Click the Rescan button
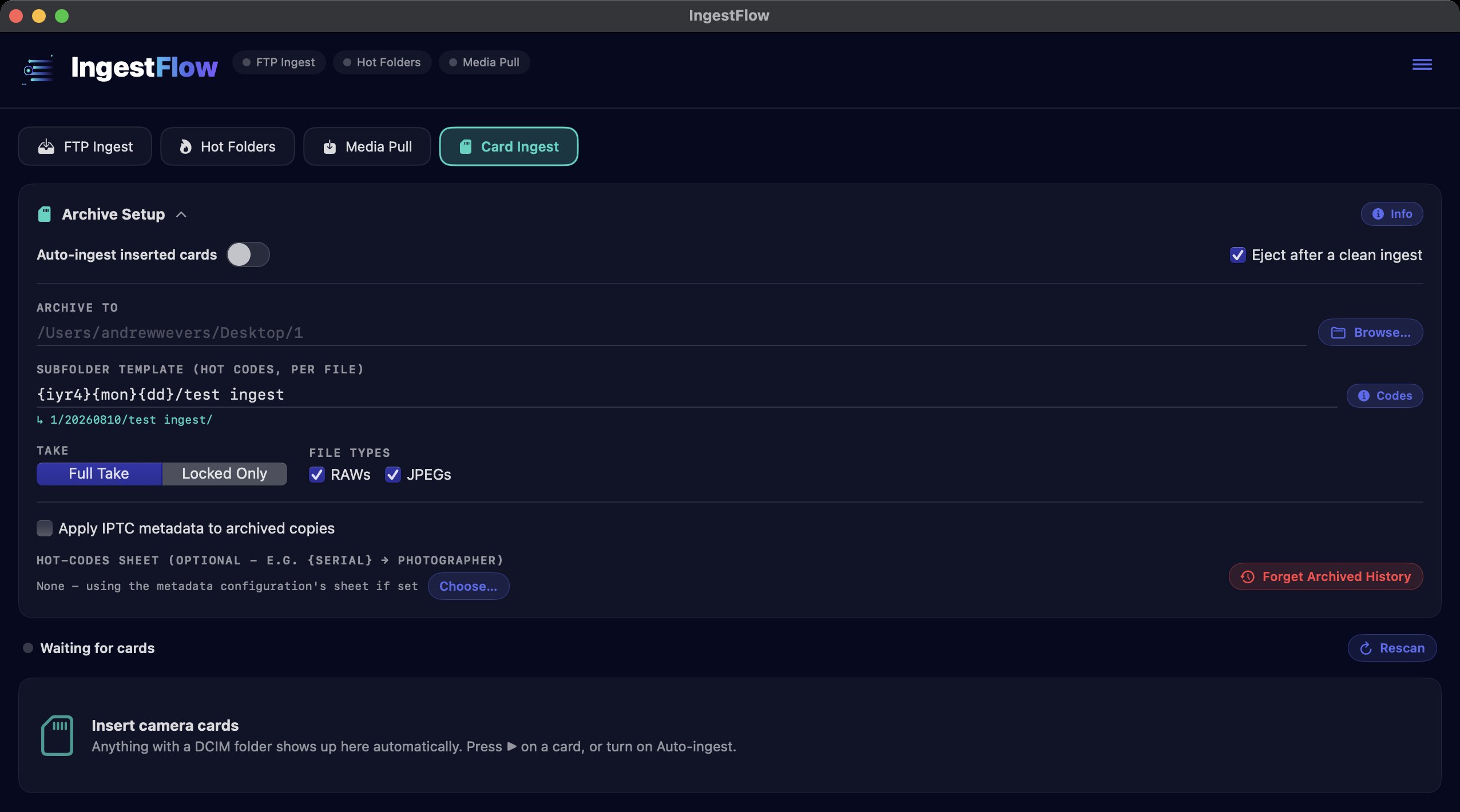1460x812 pixels. pyautogui.click(x=1392, y=648)
